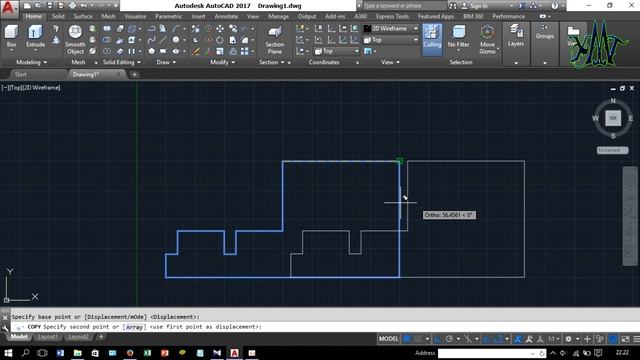Screen dimensions: 640x360
Task: Select the Extrude tool
Action: pos(35,36)
